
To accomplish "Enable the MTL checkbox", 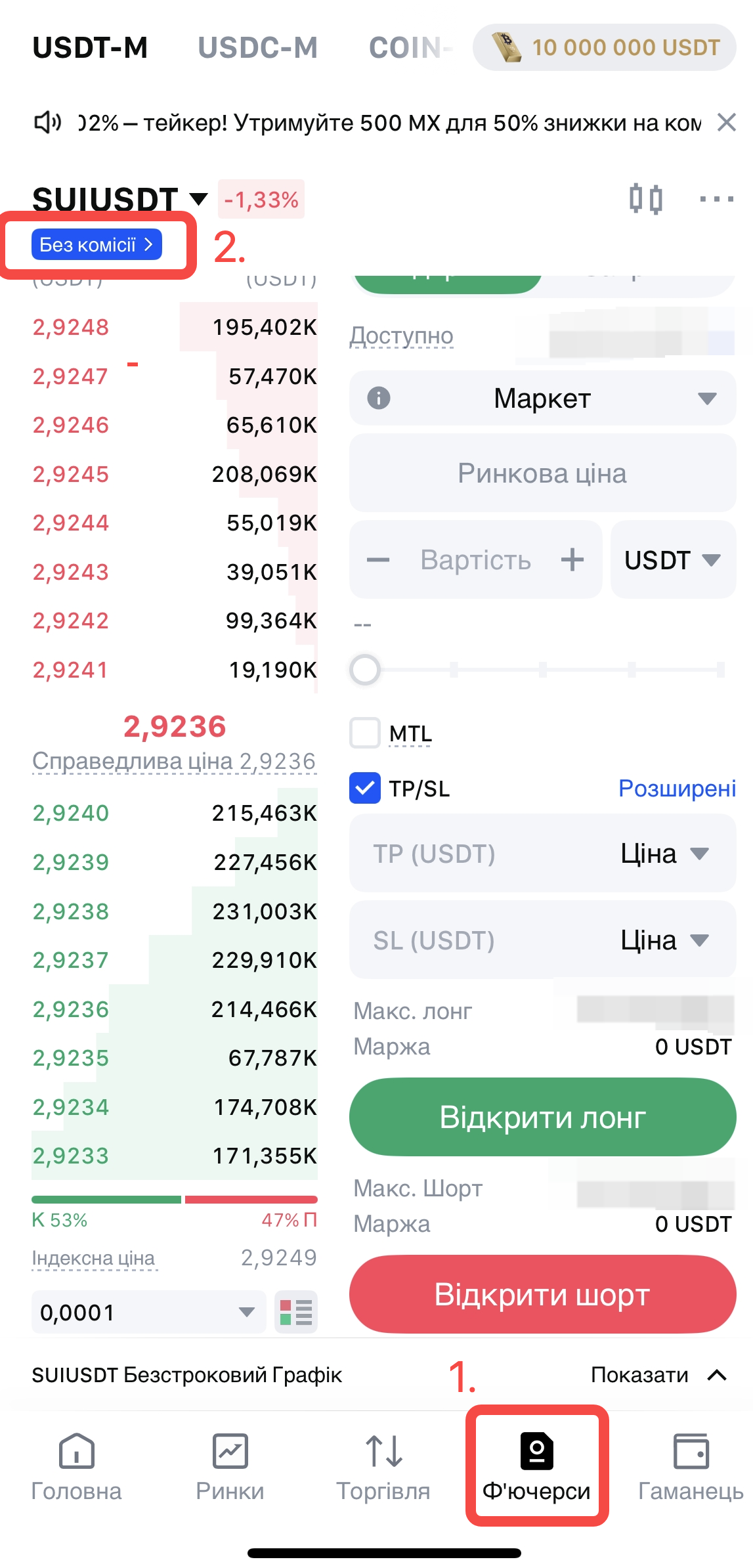I will click(365, 733).
